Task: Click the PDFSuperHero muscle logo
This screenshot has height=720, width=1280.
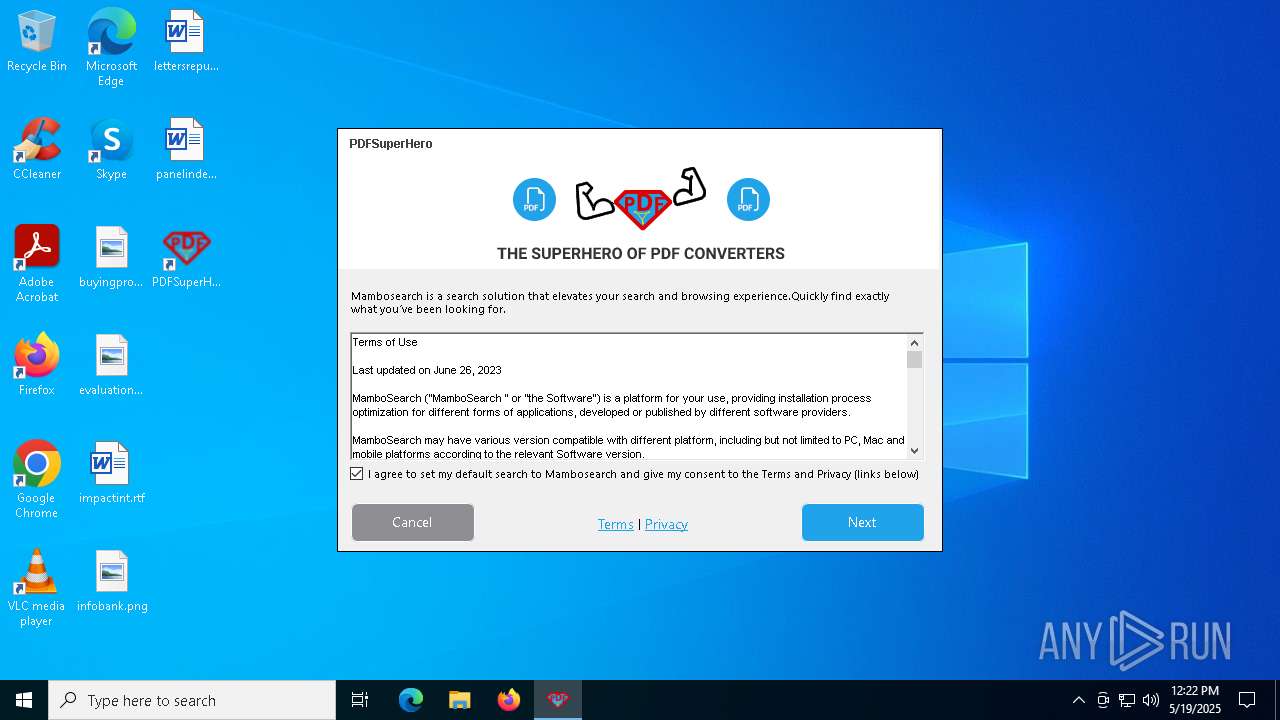Action: [641, 199]
